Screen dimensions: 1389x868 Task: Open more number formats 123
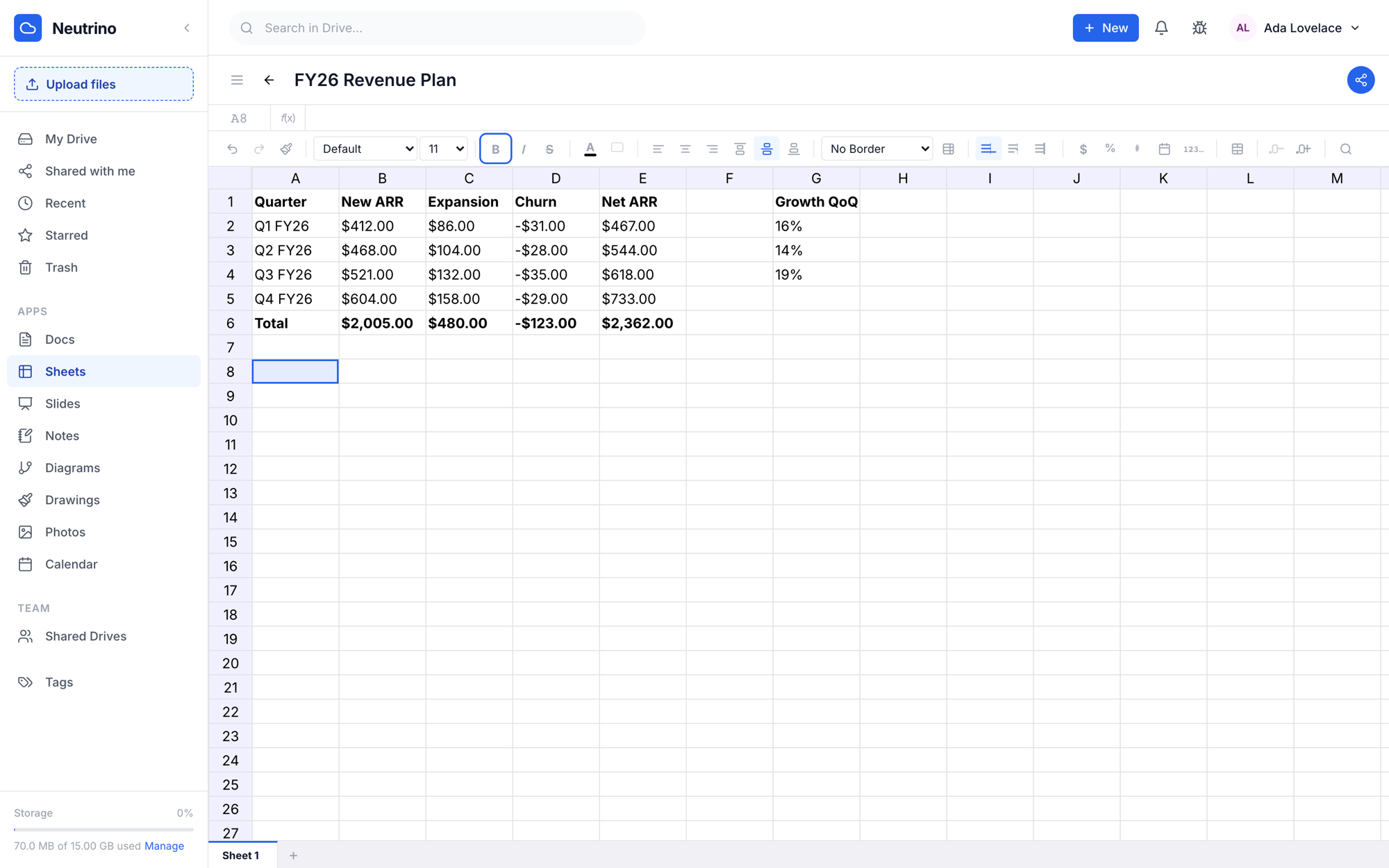(1194, 149)
